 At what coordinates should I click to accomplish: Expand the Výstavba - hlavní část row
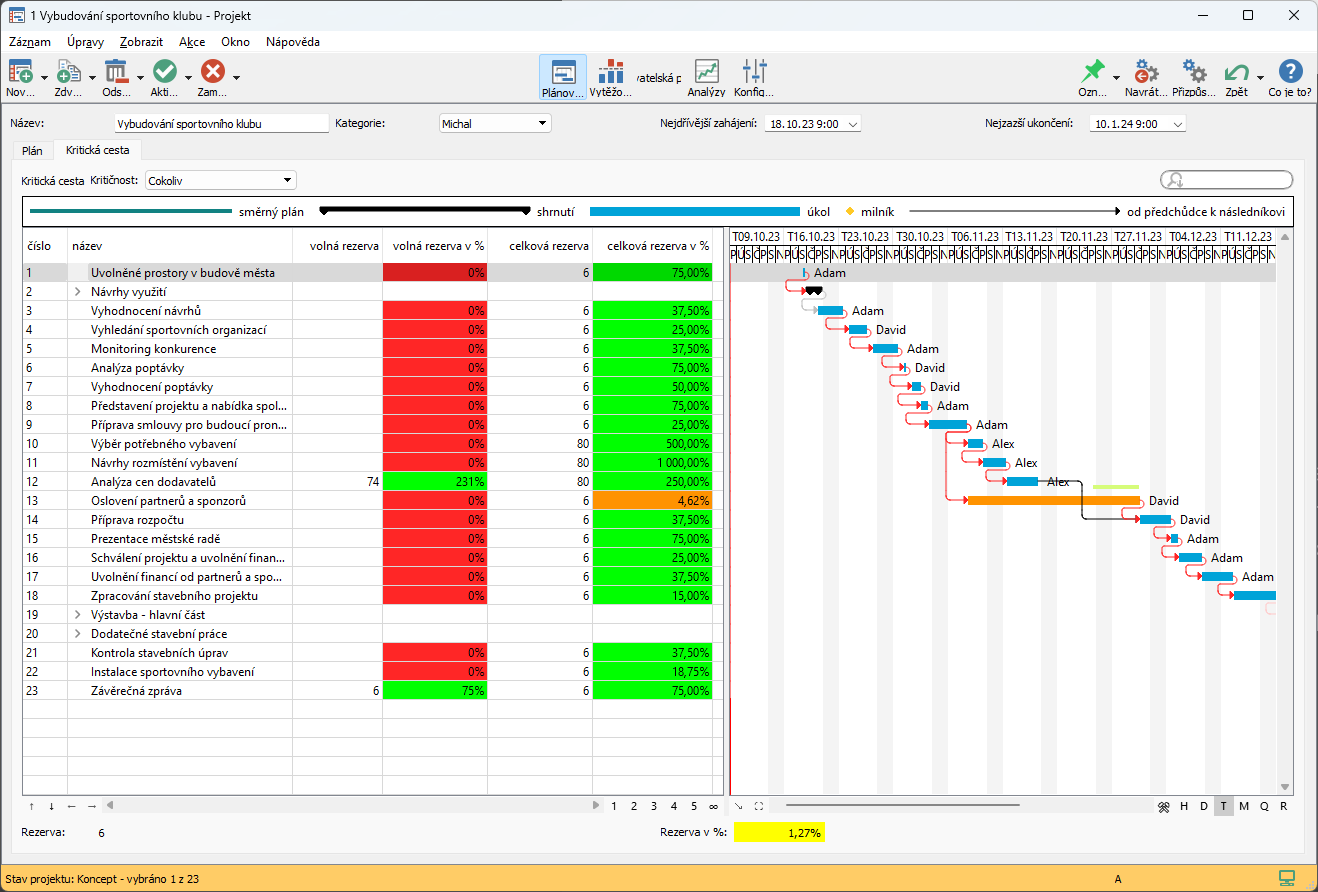78,615
